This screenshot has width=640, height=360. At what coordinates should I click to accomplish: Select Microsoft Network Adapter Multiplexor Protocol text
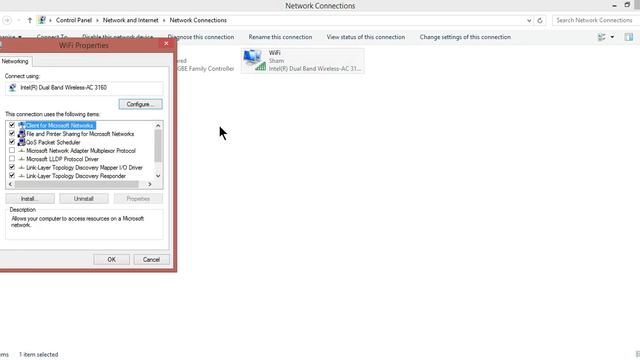[81, 151]
